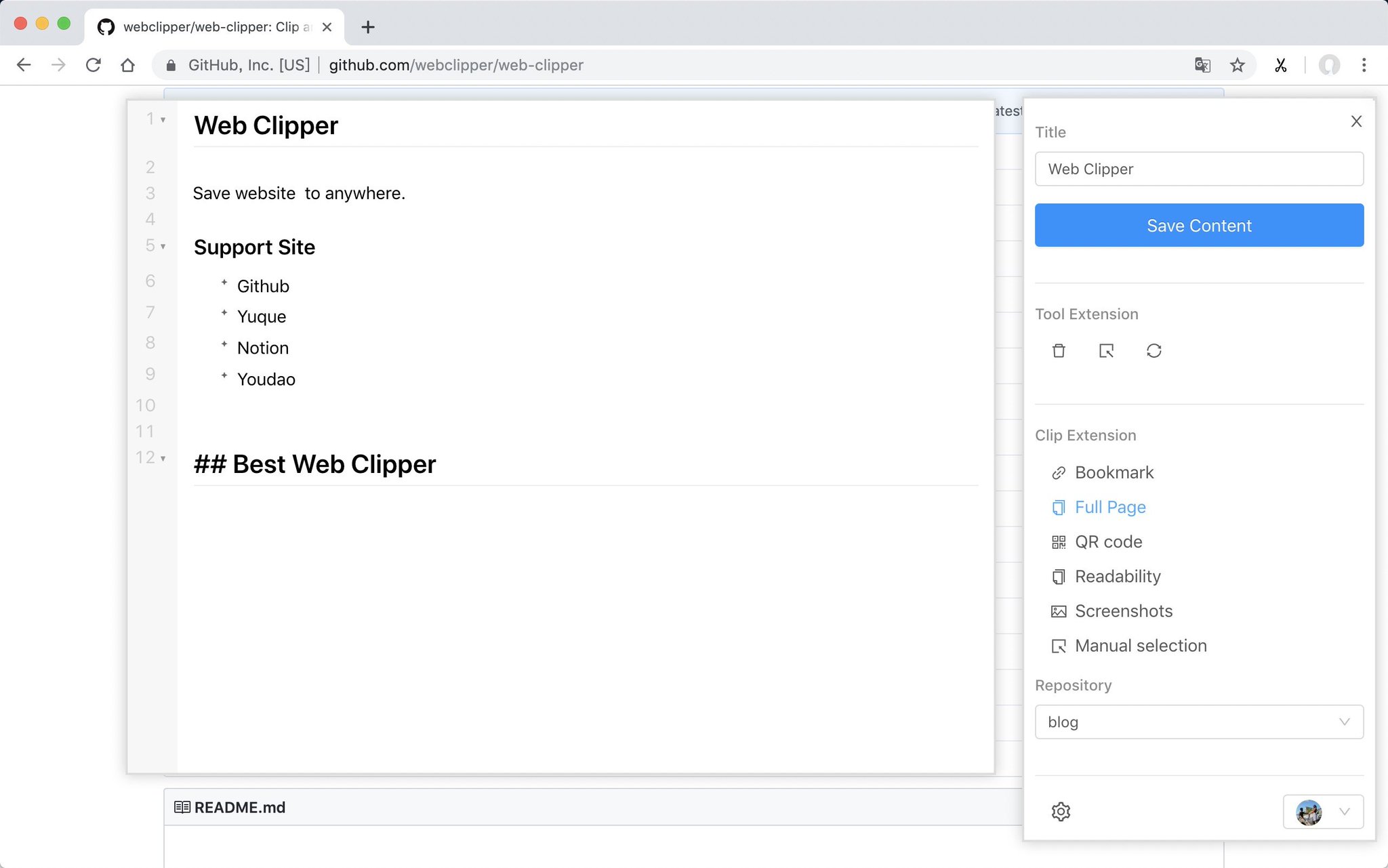Viewport: 1388px width, 868px height.
Task: Open settings via the gear icon
Action: [1061, 812]
